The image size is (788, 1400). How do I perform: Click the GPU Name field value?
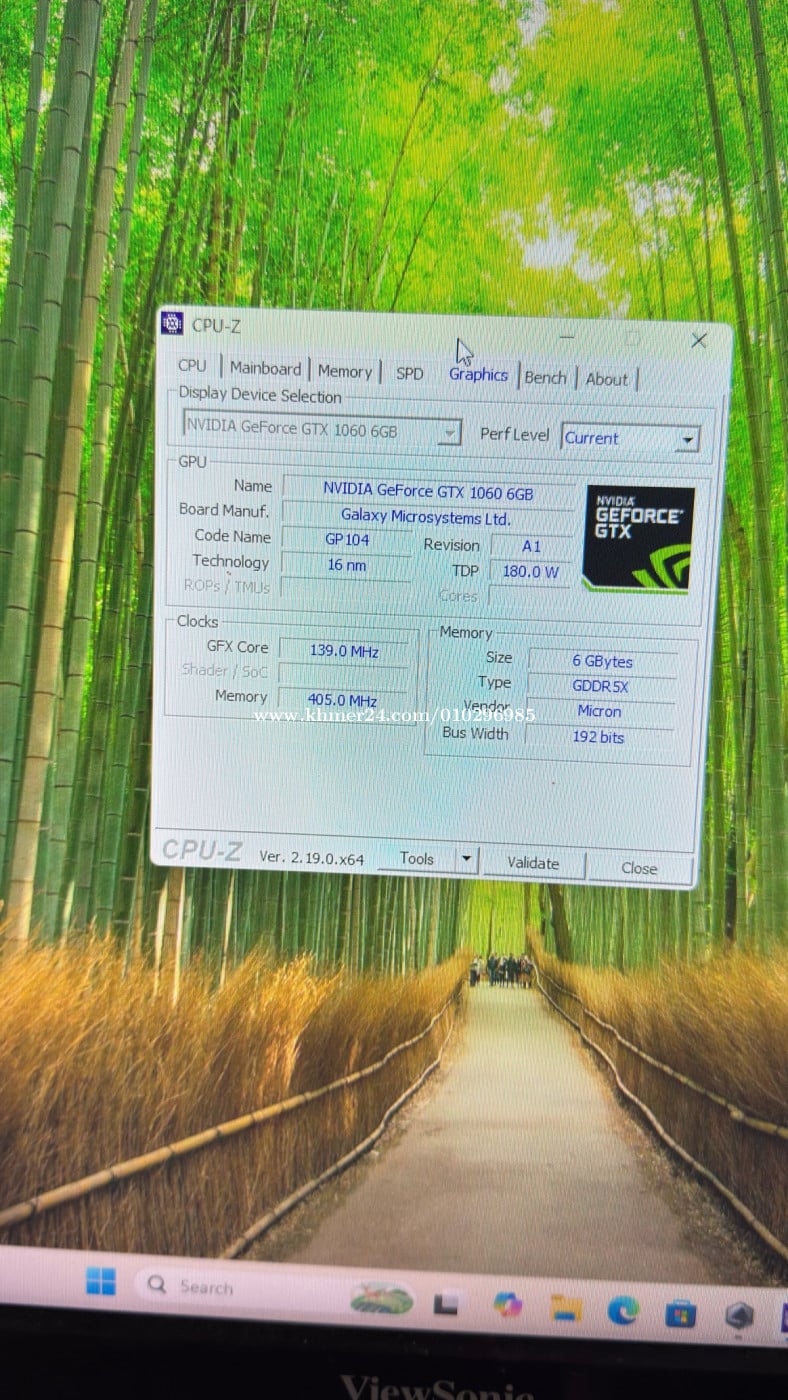428,491
